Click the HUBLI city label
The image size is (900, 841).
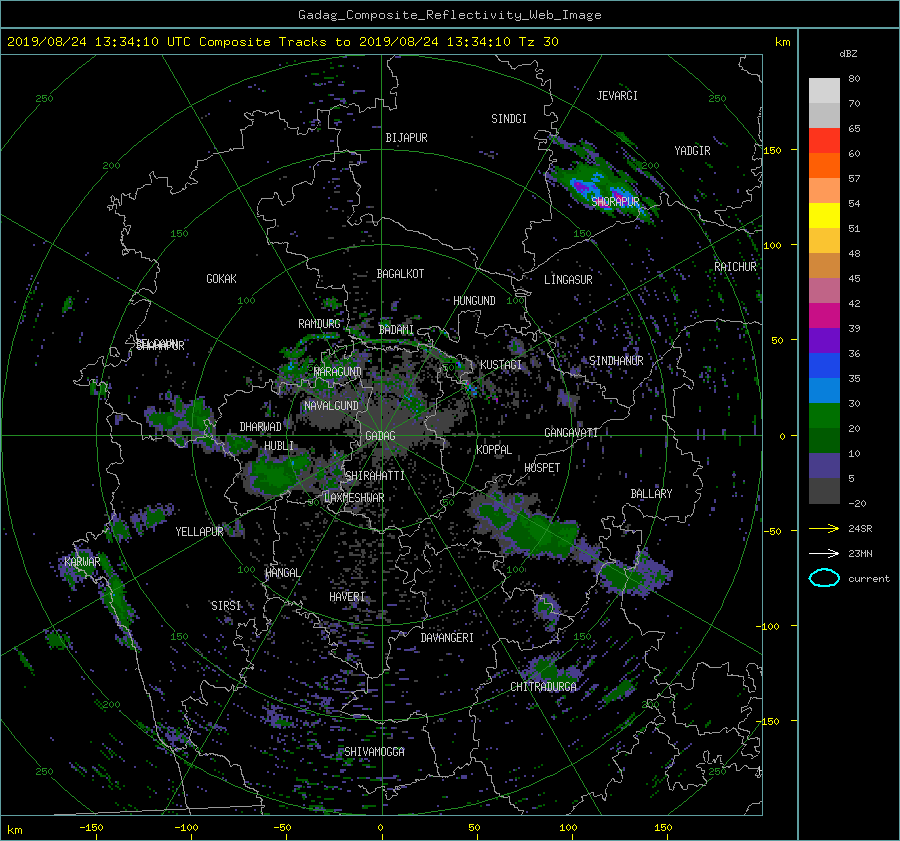tap(279, 445)
